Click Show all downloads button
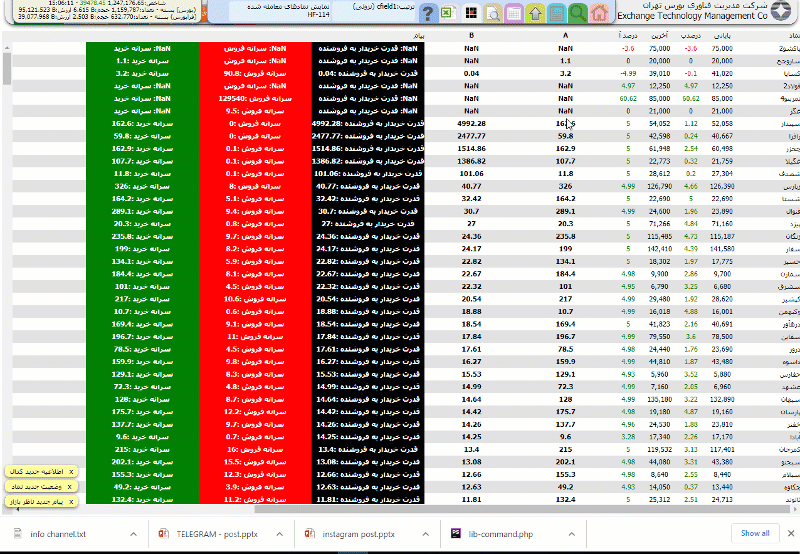Viewport: 800px width, 554px height. point(755,533)
